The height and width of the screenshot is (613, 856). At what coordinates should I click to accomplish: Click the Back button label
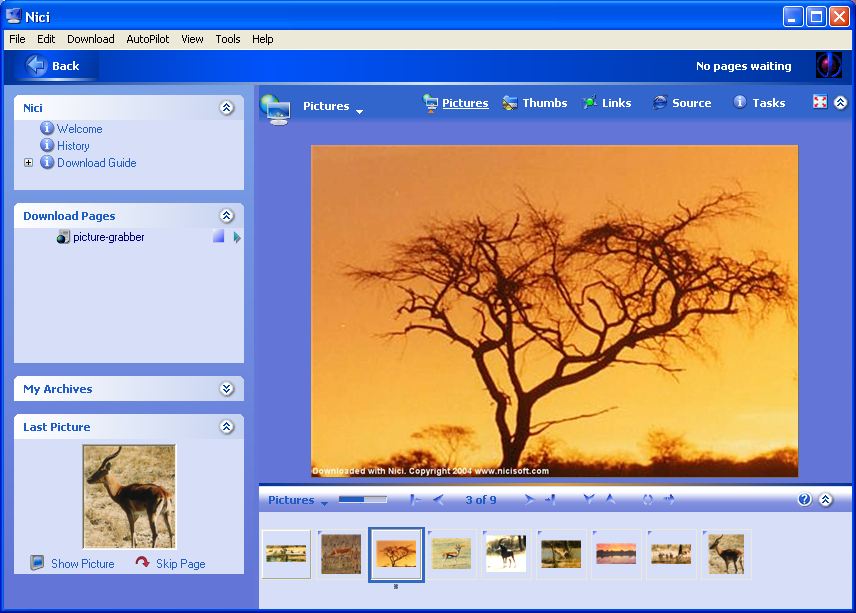coord(66,66)
